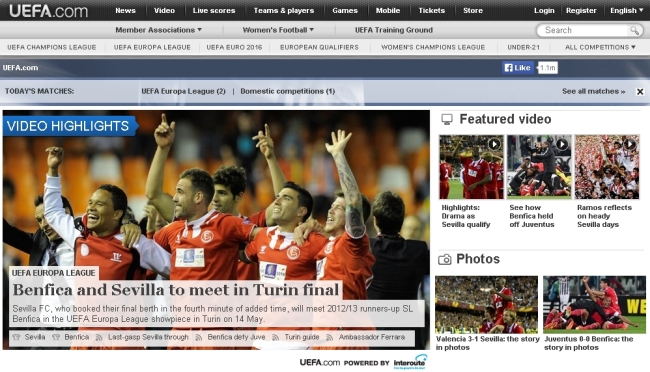Click the search magnifier icon

pos(634,30)
